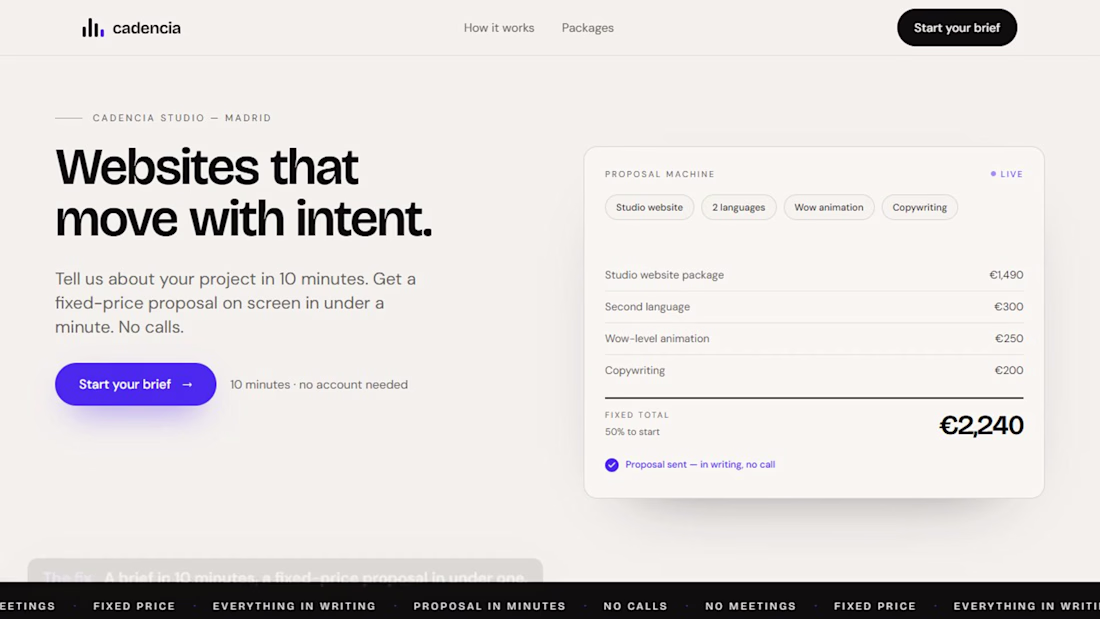Click the 50% to start note

click(x=632, y=432)
